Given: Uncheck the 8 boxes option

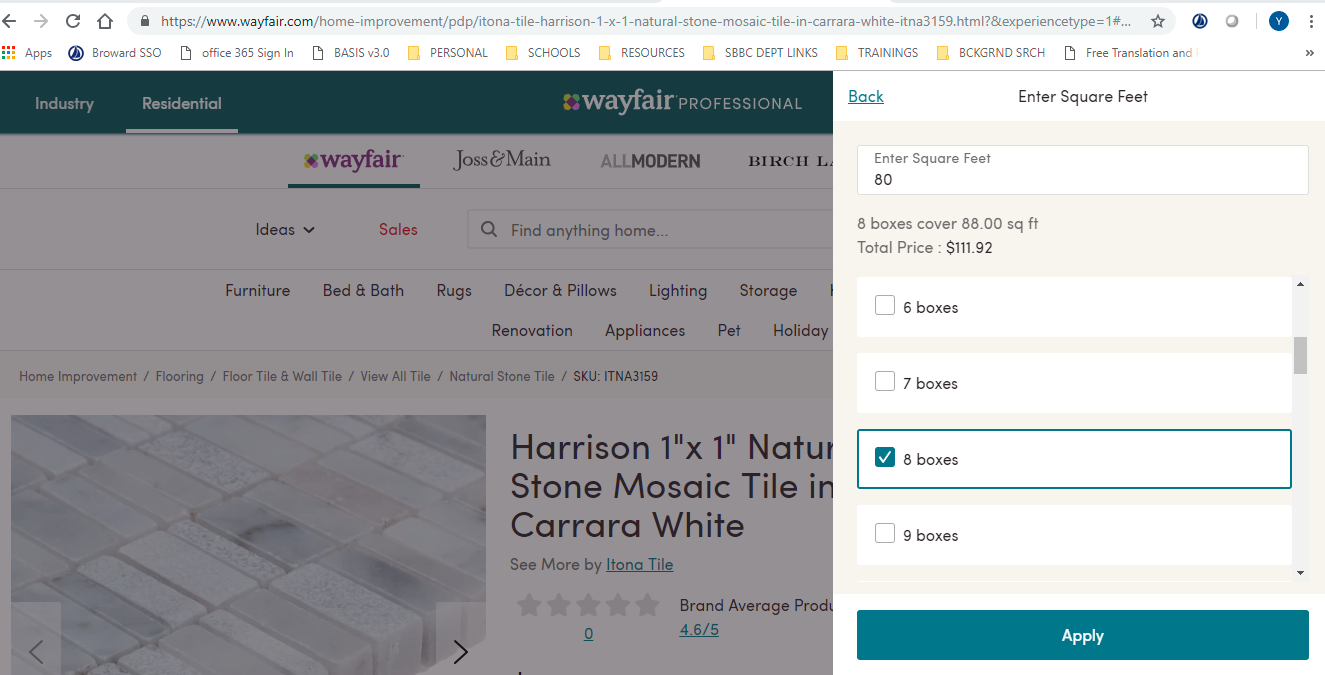Looking at the screenshot, I should pos(885,458).
